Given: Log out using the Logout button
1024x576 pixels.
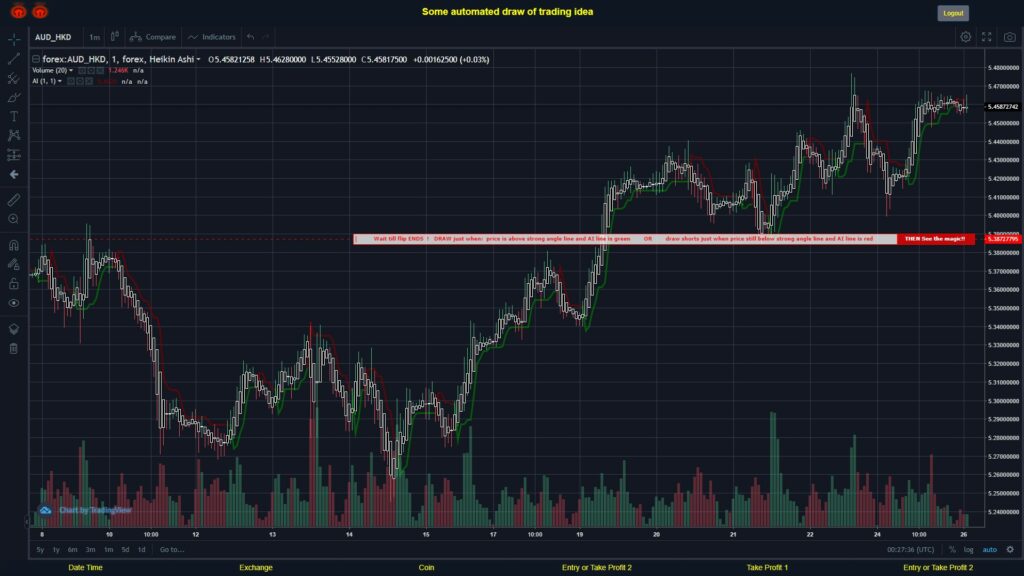Looking at the screenshot, I should tap(953, 13).
